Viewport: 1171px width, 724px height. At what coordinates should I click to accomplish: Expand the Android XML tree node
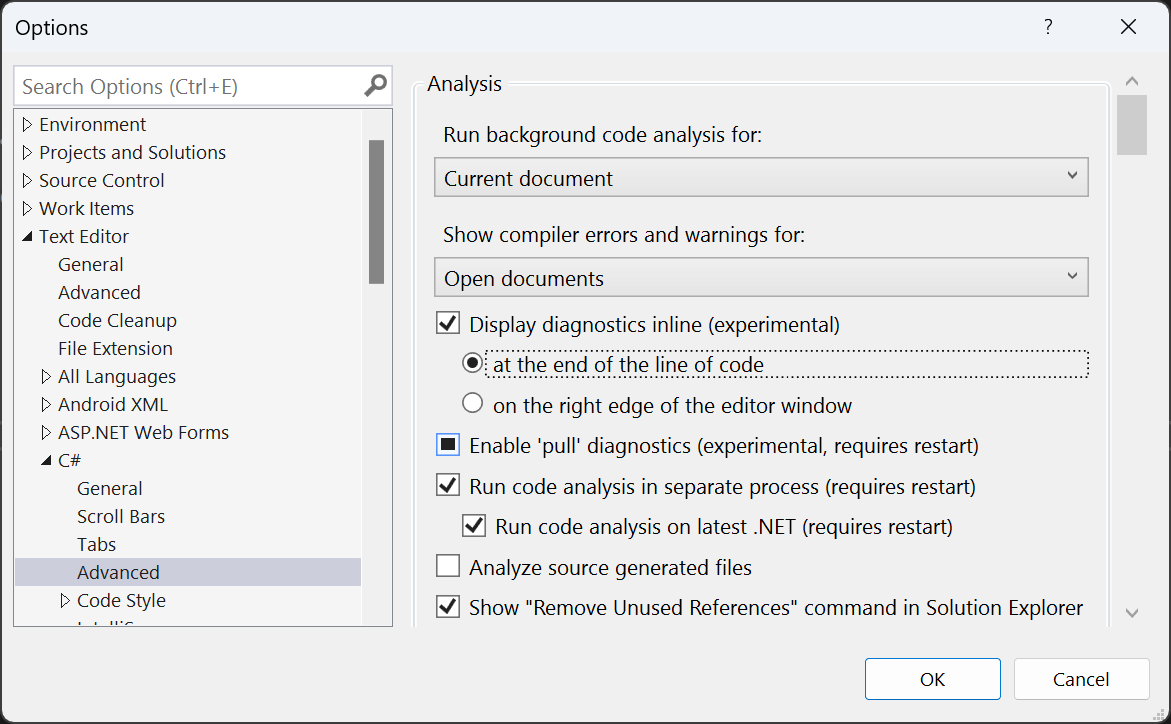[44, 404]
